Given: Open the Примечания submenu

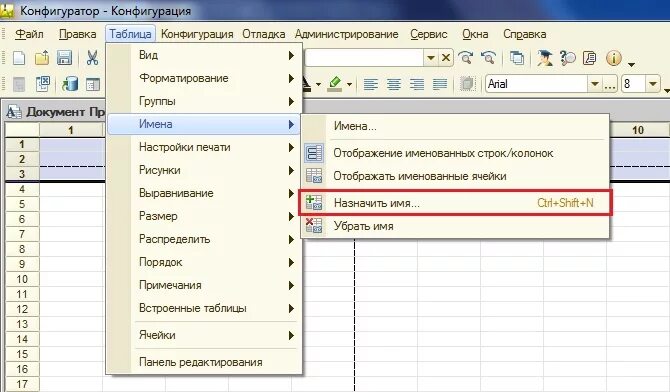Looking at the screenshot, I should [205, 285].
